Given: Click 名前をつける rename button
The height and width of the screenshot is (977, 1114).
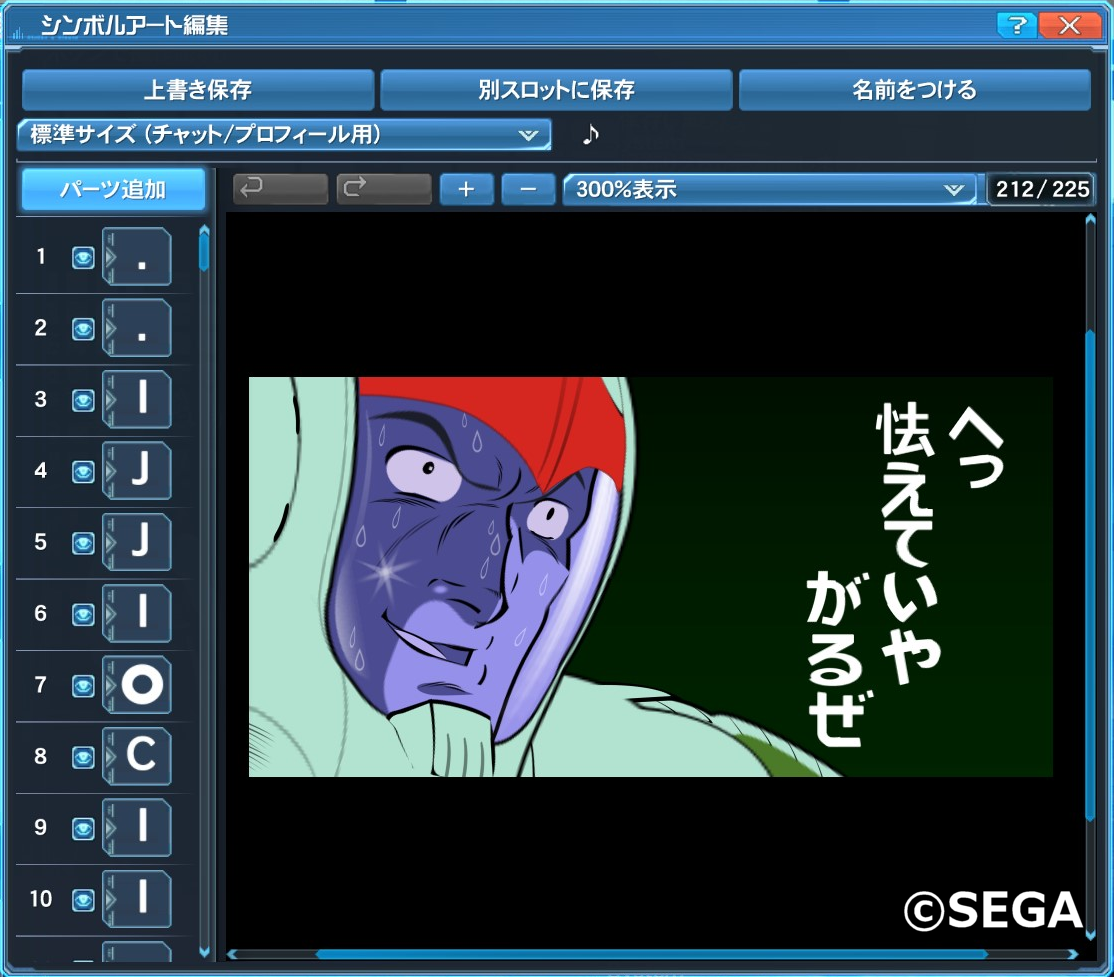Looking at the screenshot, I should (x=914, y=90).
